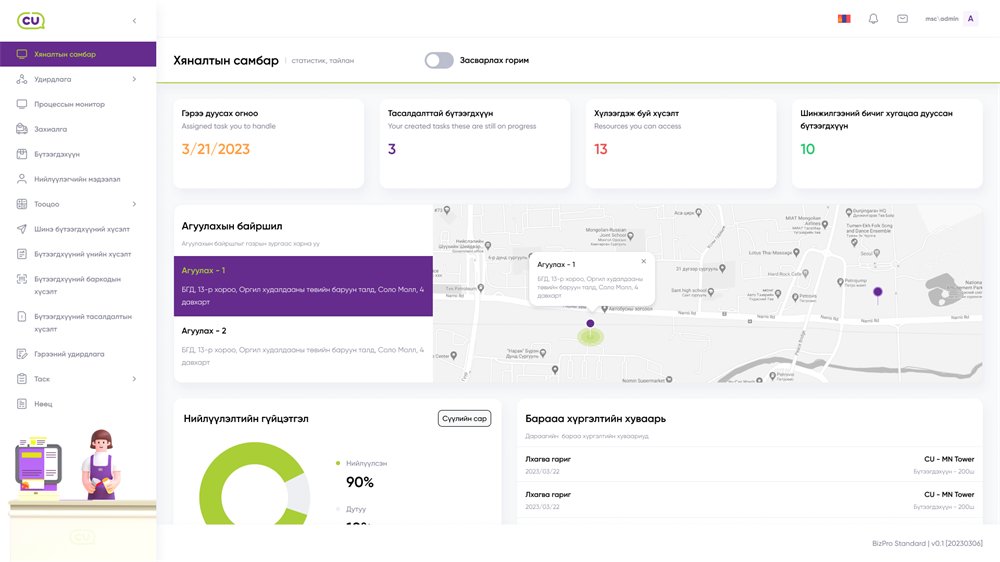Open the second Лхагва гариг delivery row

click(x=749, y=500)
